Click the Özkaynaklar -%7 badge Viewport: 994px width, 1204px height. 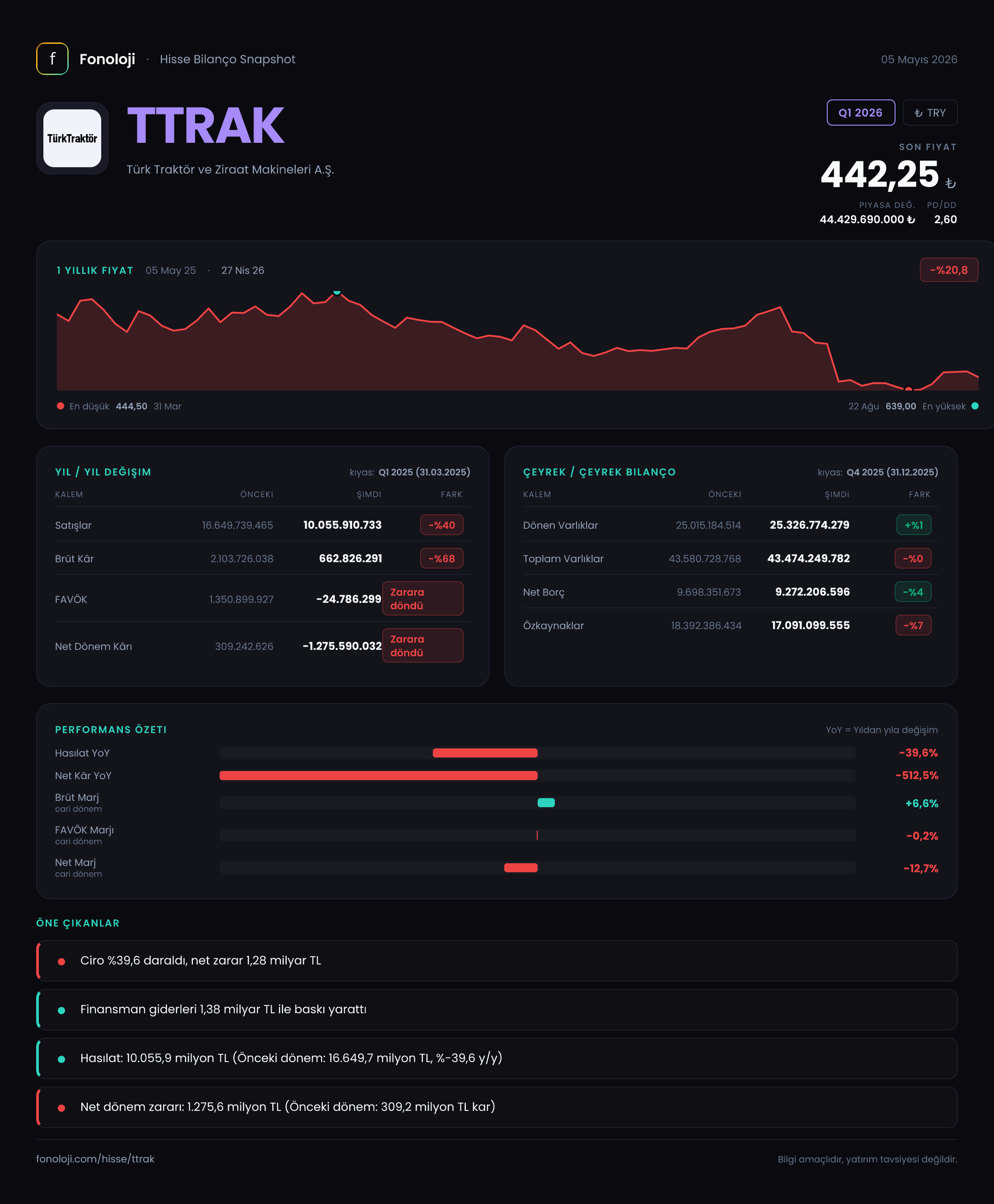coord(913,626)
